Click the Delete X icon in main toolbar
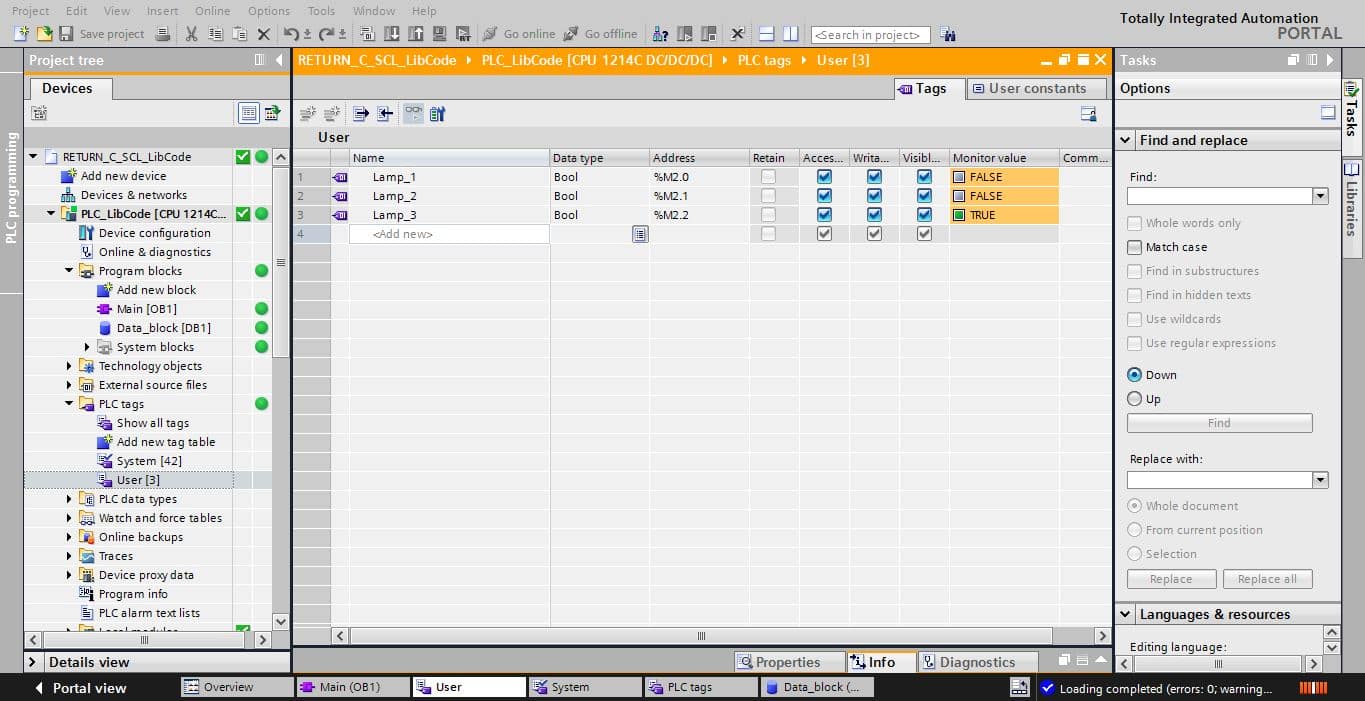The height and width of the screenshot is (701, 1365). 263,34
